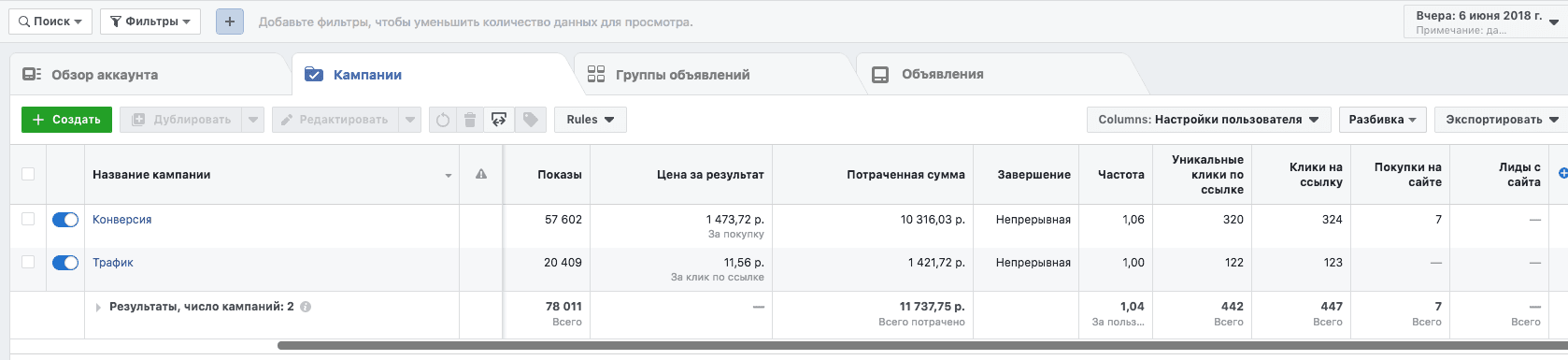Toggle off the Конверсия campaign switch
Image resolution: width=1568 pixels, height=360 pixels.
pos(65,220)
